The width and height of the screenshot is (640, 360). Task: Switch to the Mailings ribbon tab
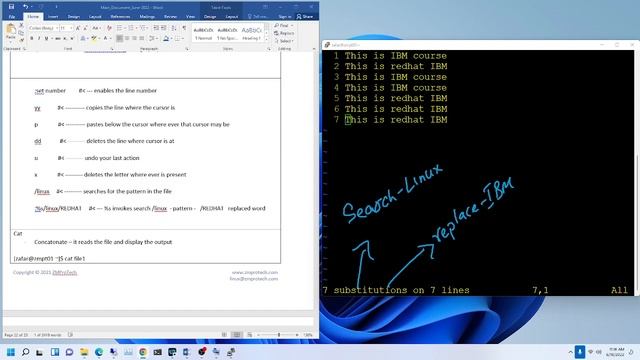click(147, 17)
